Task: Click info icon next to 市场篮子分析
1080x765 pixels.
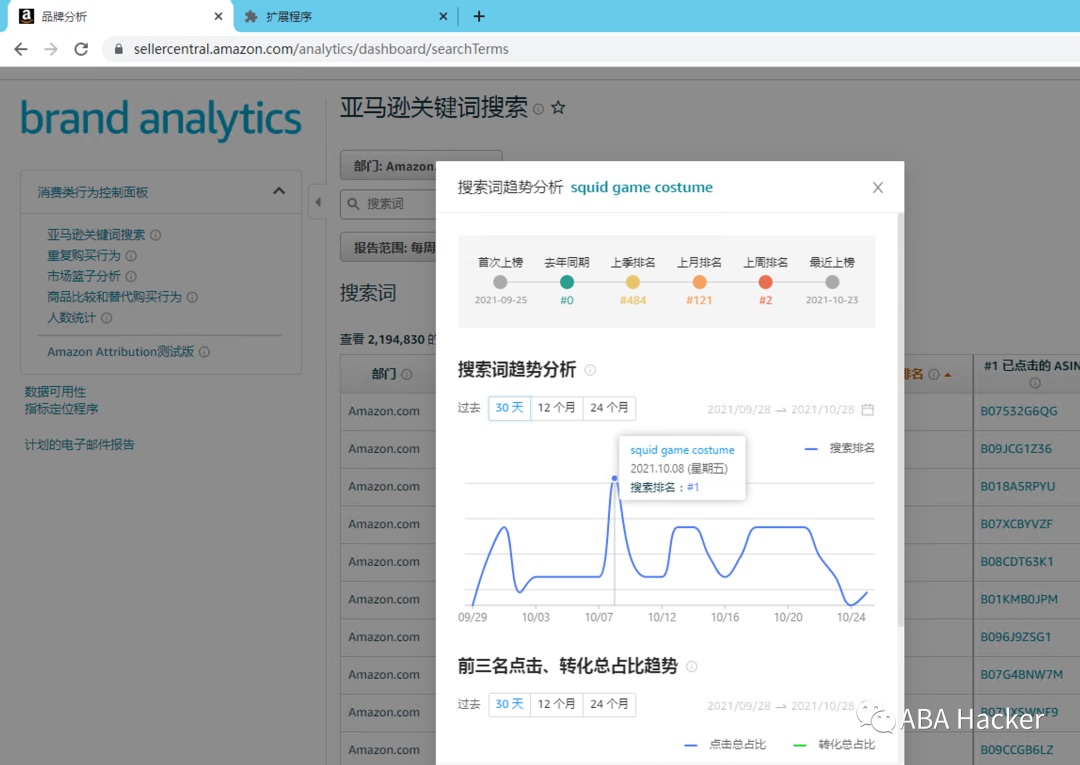Action: point(131,276)
